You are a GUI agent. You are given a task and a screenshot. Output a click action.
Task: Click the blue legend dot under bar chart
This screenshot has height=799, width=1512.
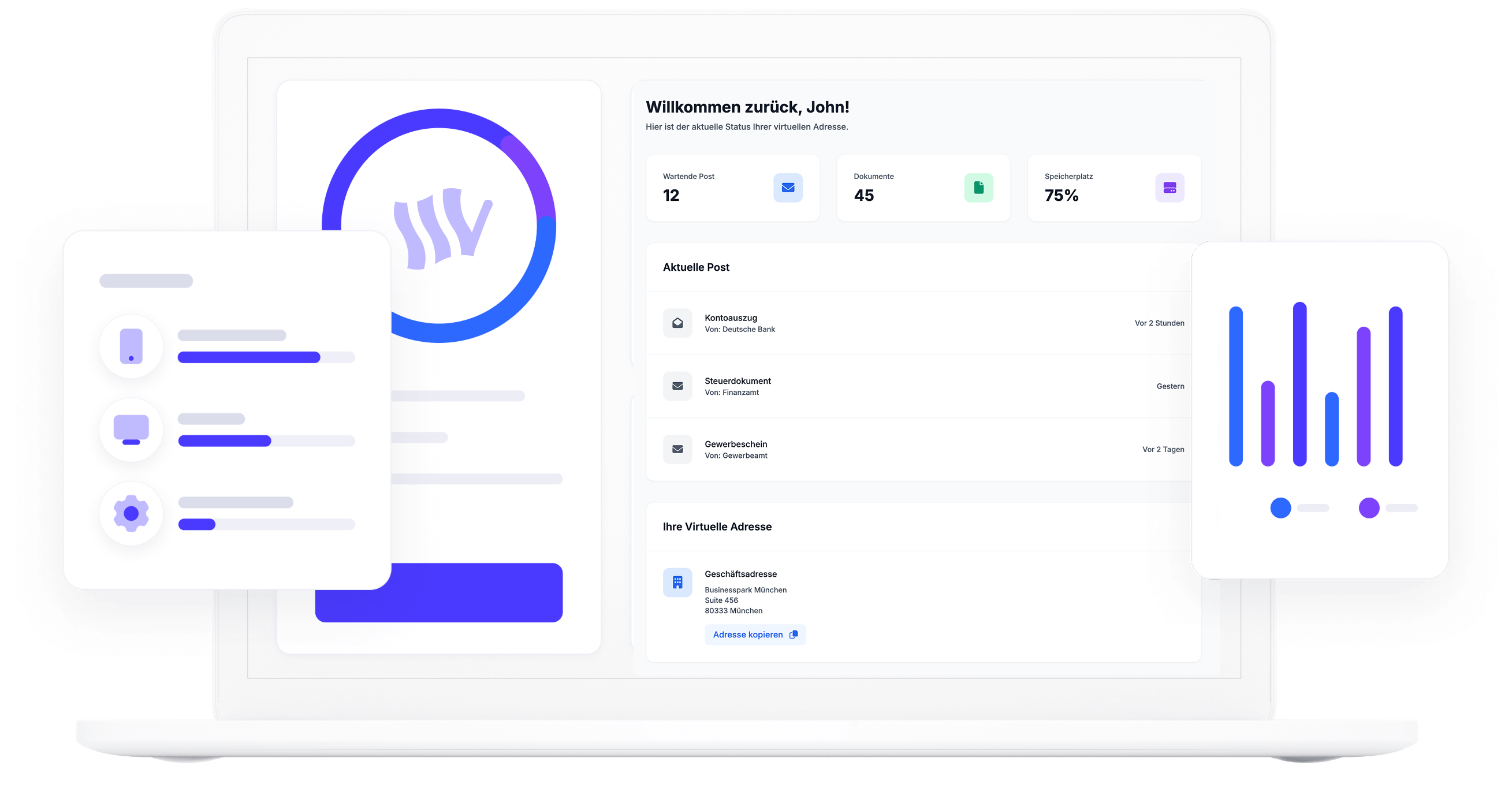[x=1280, y=508]
